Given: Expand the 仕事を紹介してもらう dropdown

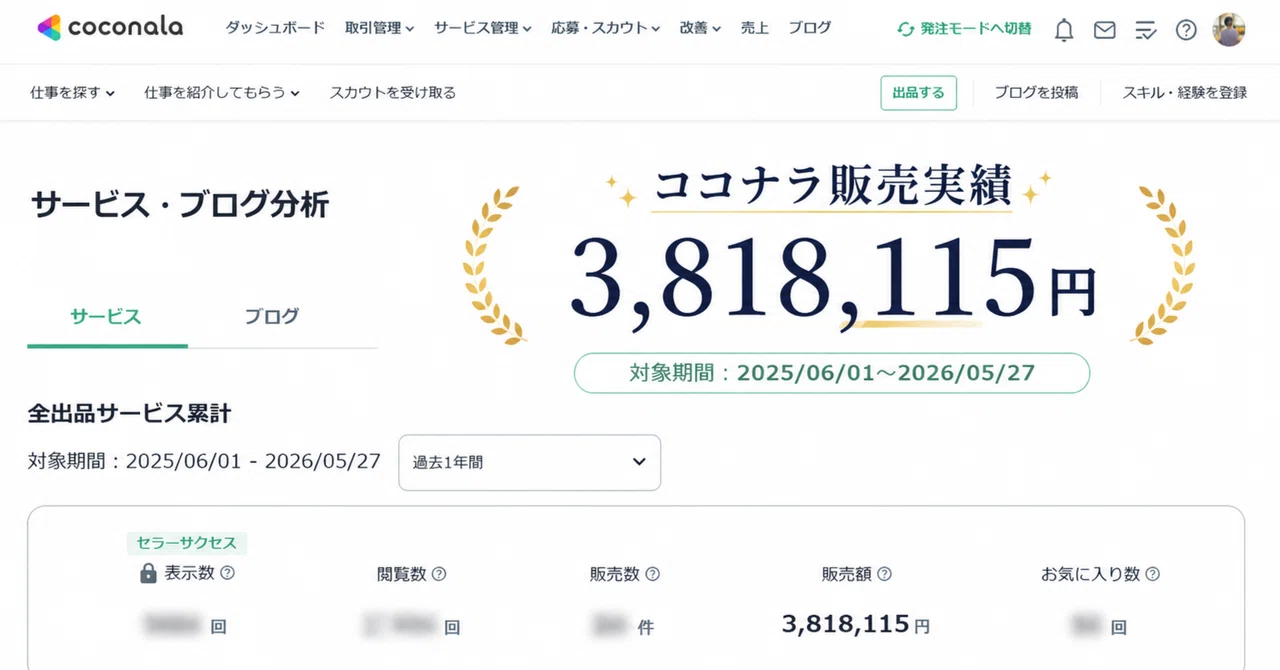Looking at the screenshot, I should (x=222, y=92).
